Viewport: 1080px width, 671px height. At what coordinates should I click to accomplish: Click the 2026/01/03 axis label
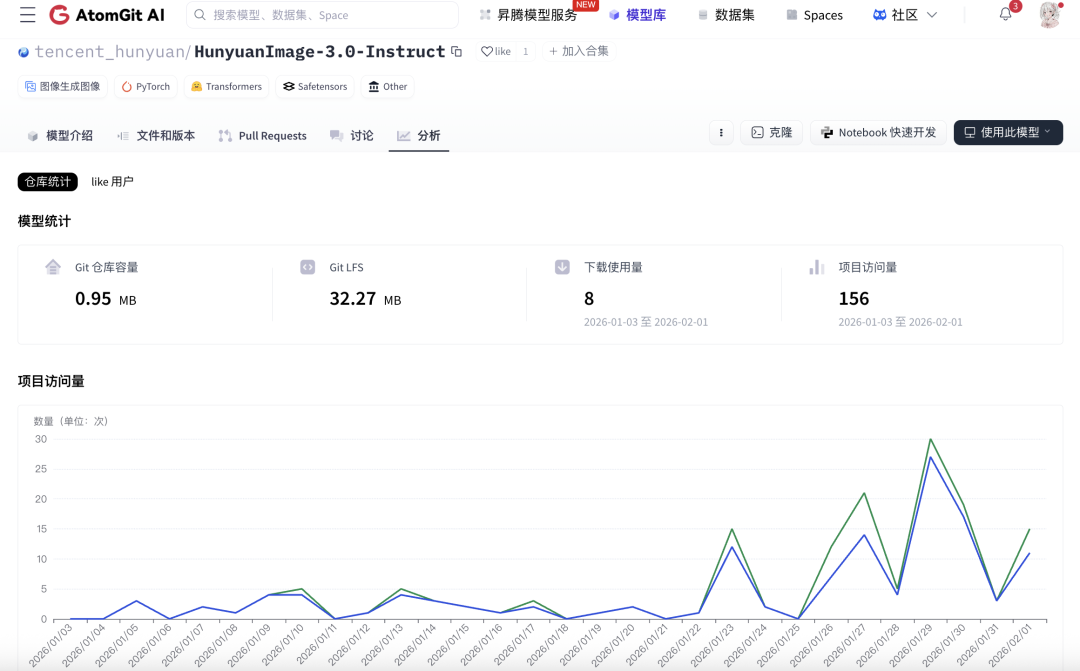(51, 645)
